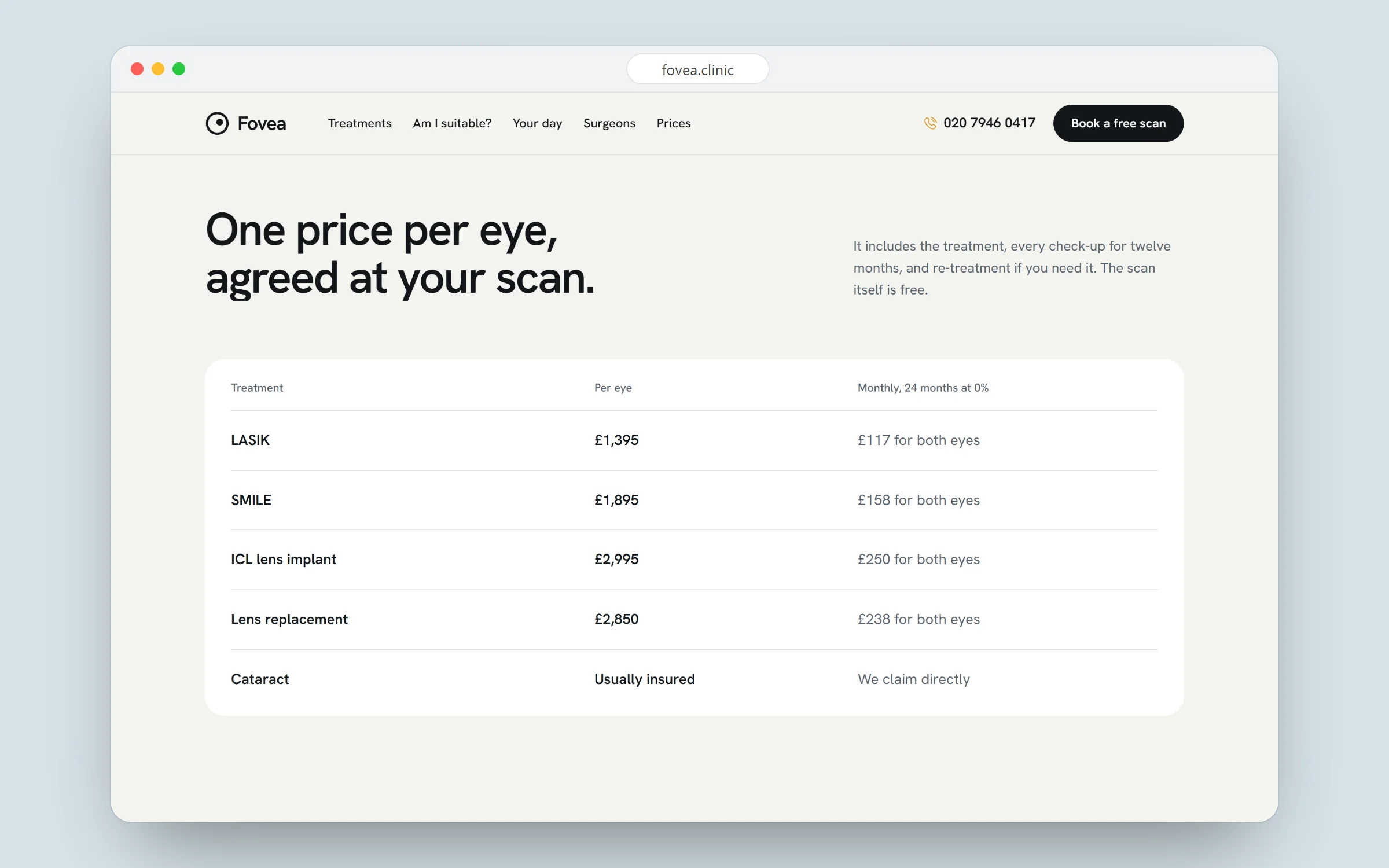Call the number 020 7946 0417

coord(989,123)
